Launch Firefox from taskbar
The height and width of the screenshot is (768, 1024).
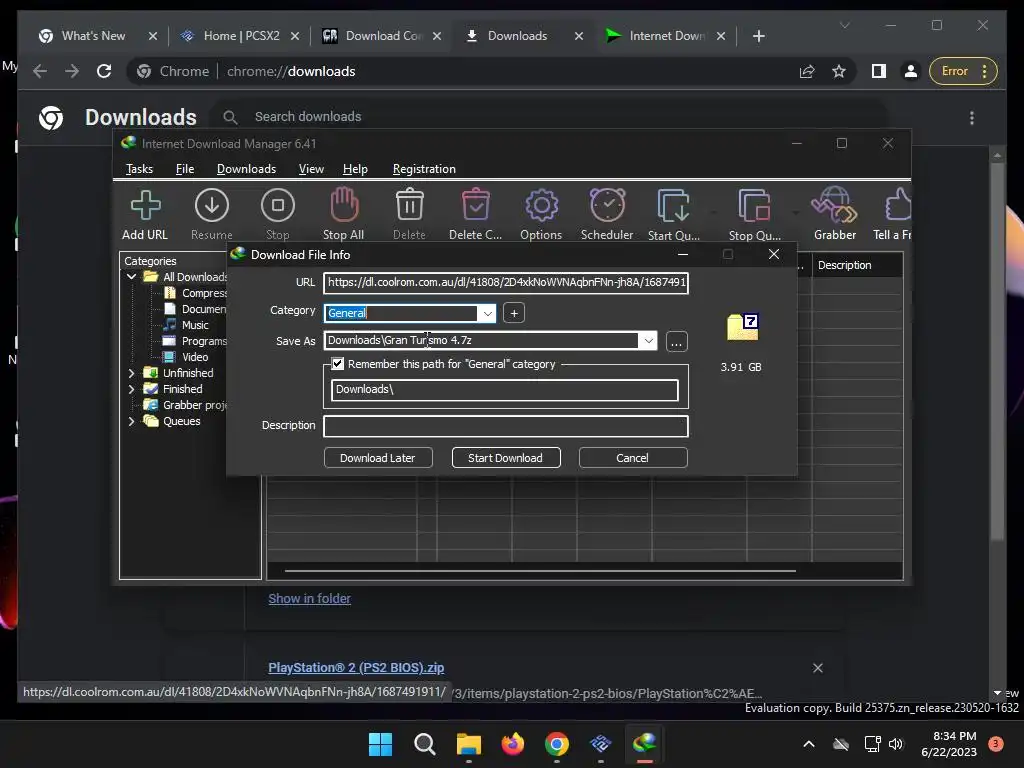[x=513, y=744]
